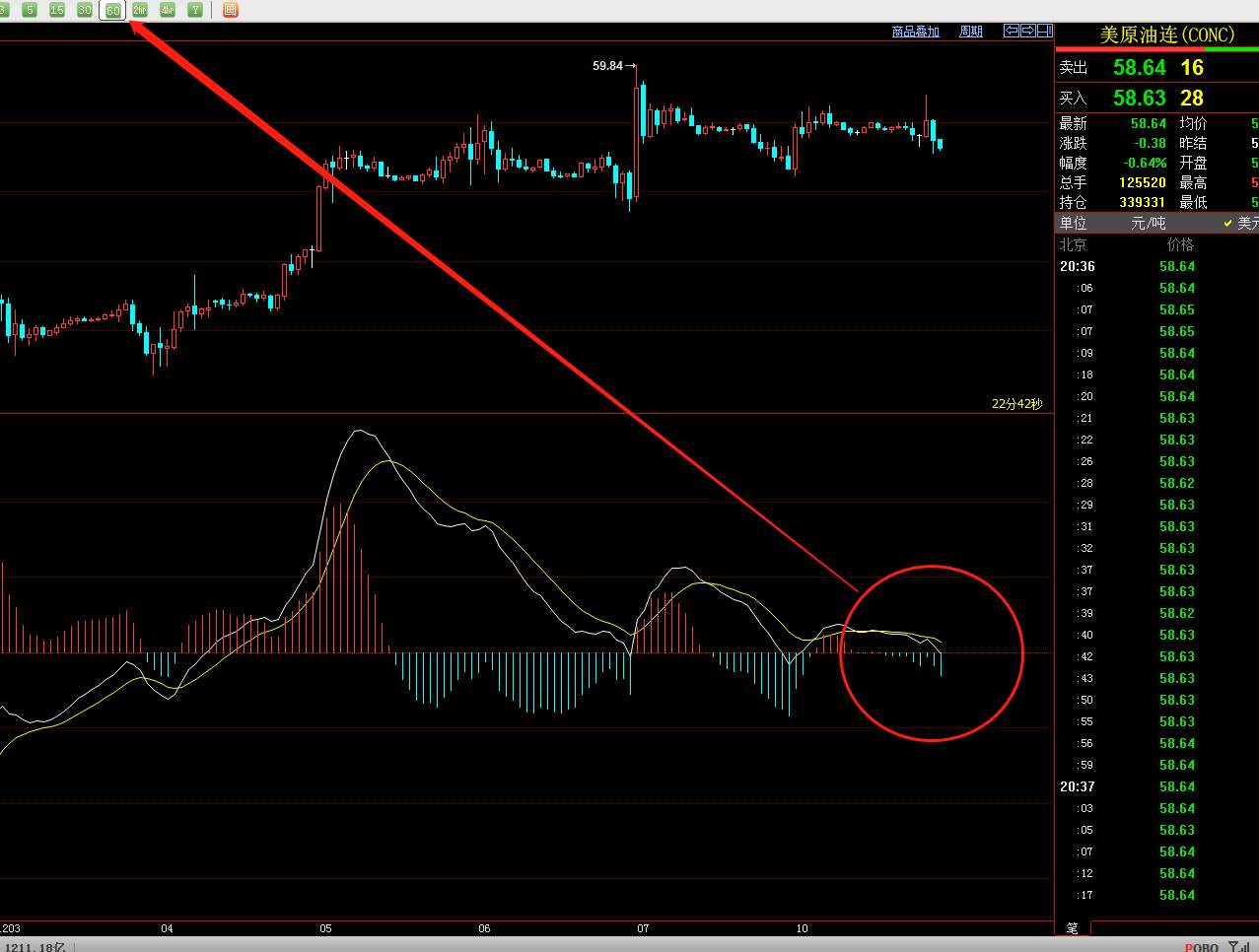Open the 周期 link
Image resolution: width=1259 pixels, height=952 pixels.
(971, 32)
